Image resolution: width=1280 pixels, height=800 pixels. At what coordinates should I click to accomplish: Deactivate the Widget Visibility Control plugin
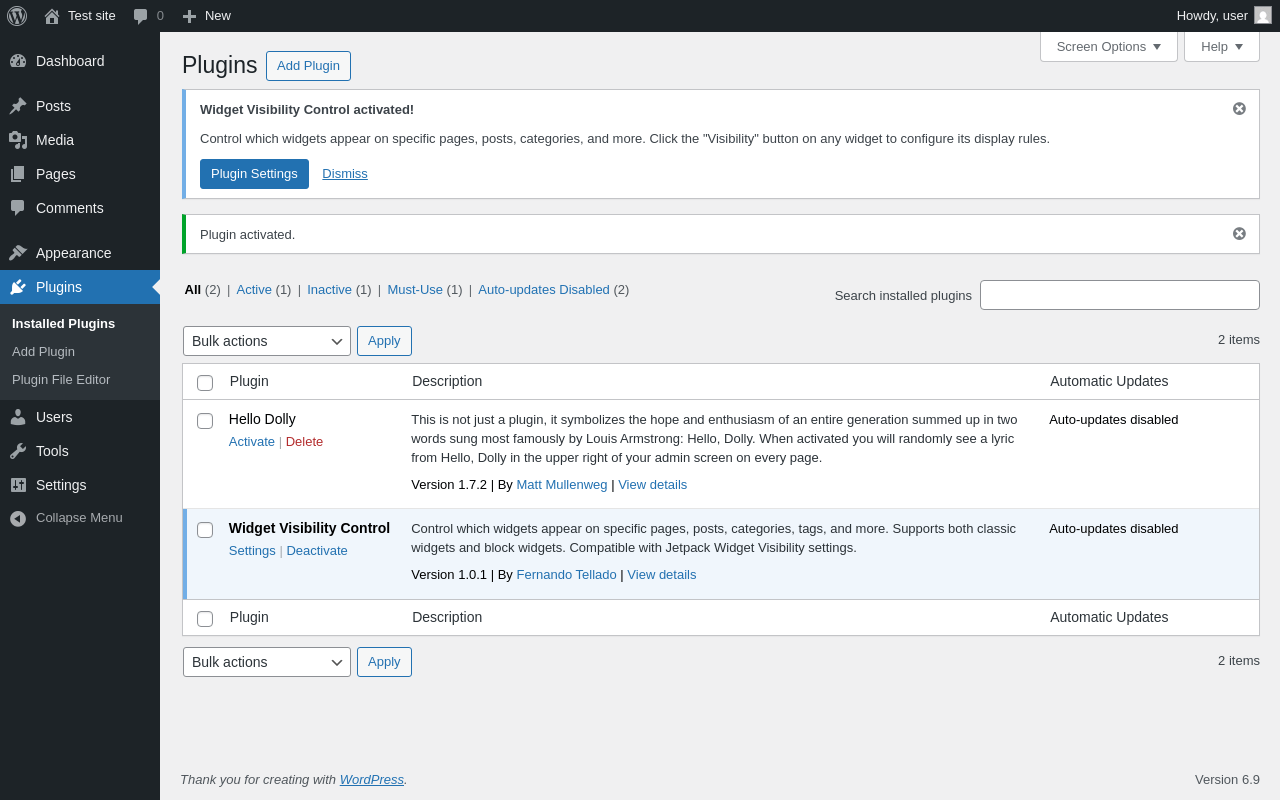coord(317,551)
